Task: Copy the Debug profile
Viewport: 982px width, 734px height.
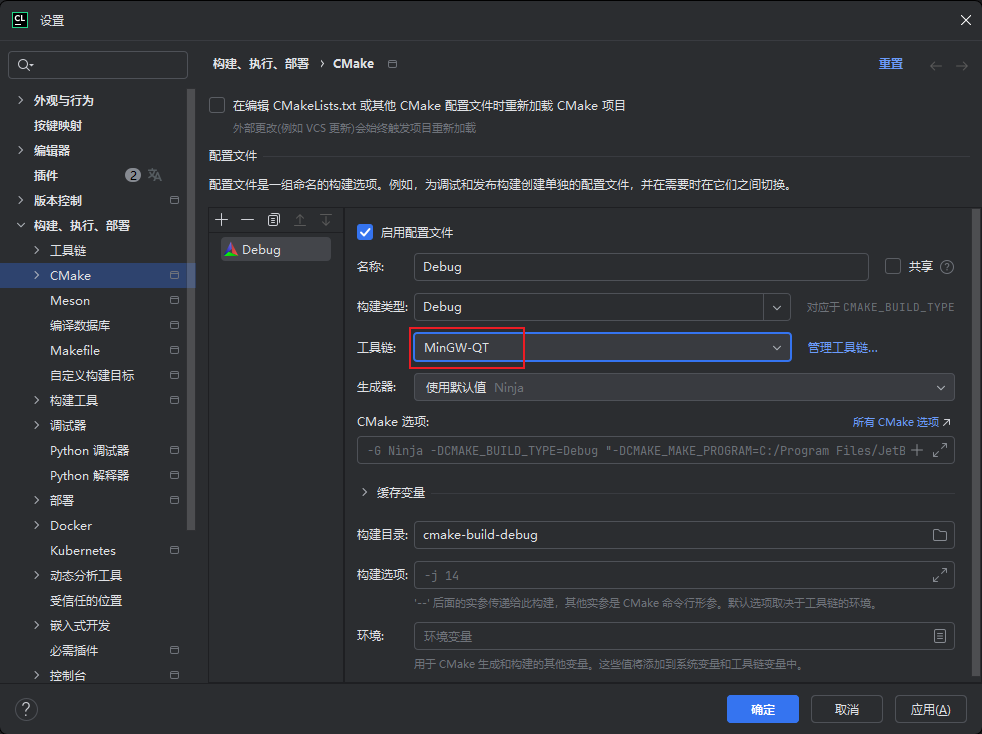Action: 273,219
